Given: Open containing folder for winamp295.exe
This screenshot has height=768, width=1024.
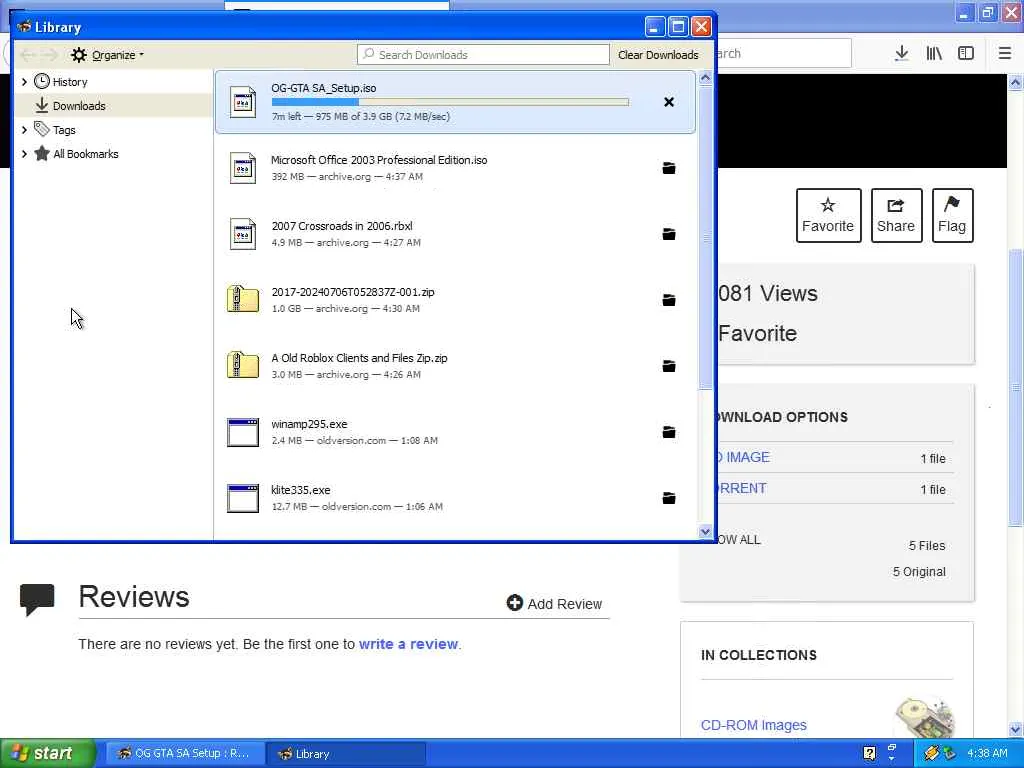Looking at the screenshot, I should [669, 432].
